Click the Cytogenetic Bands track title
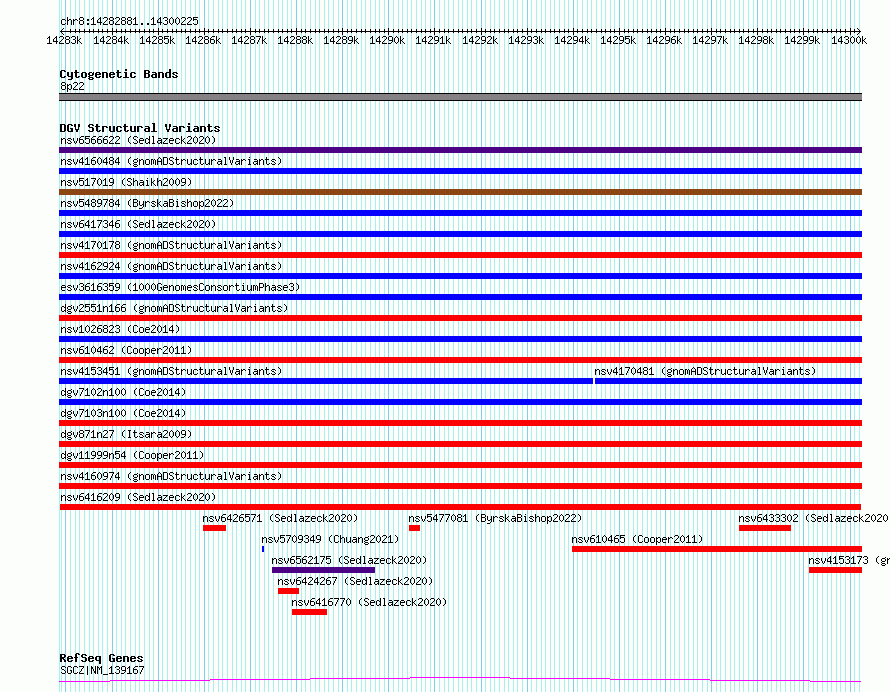The image size is (890, 692). coord(119,74)
